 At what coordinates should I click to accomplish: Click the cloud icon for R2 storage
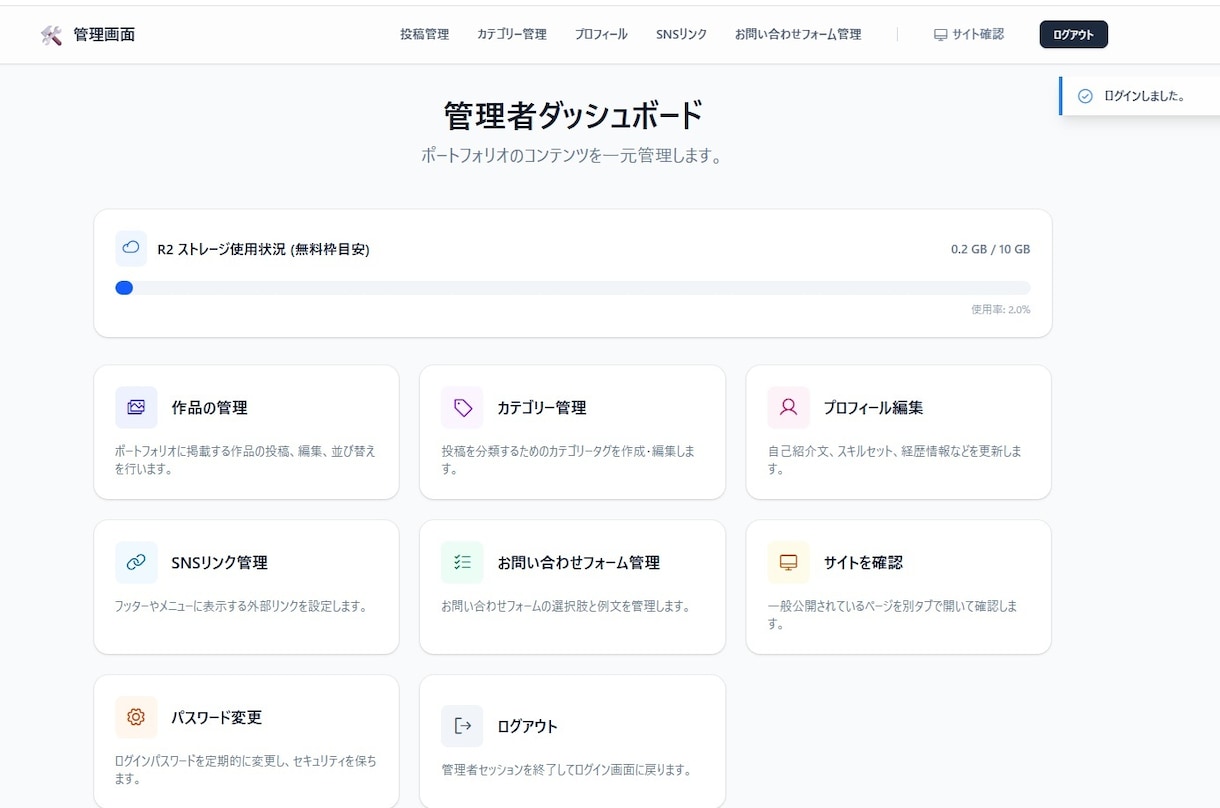tap(131, 248)
